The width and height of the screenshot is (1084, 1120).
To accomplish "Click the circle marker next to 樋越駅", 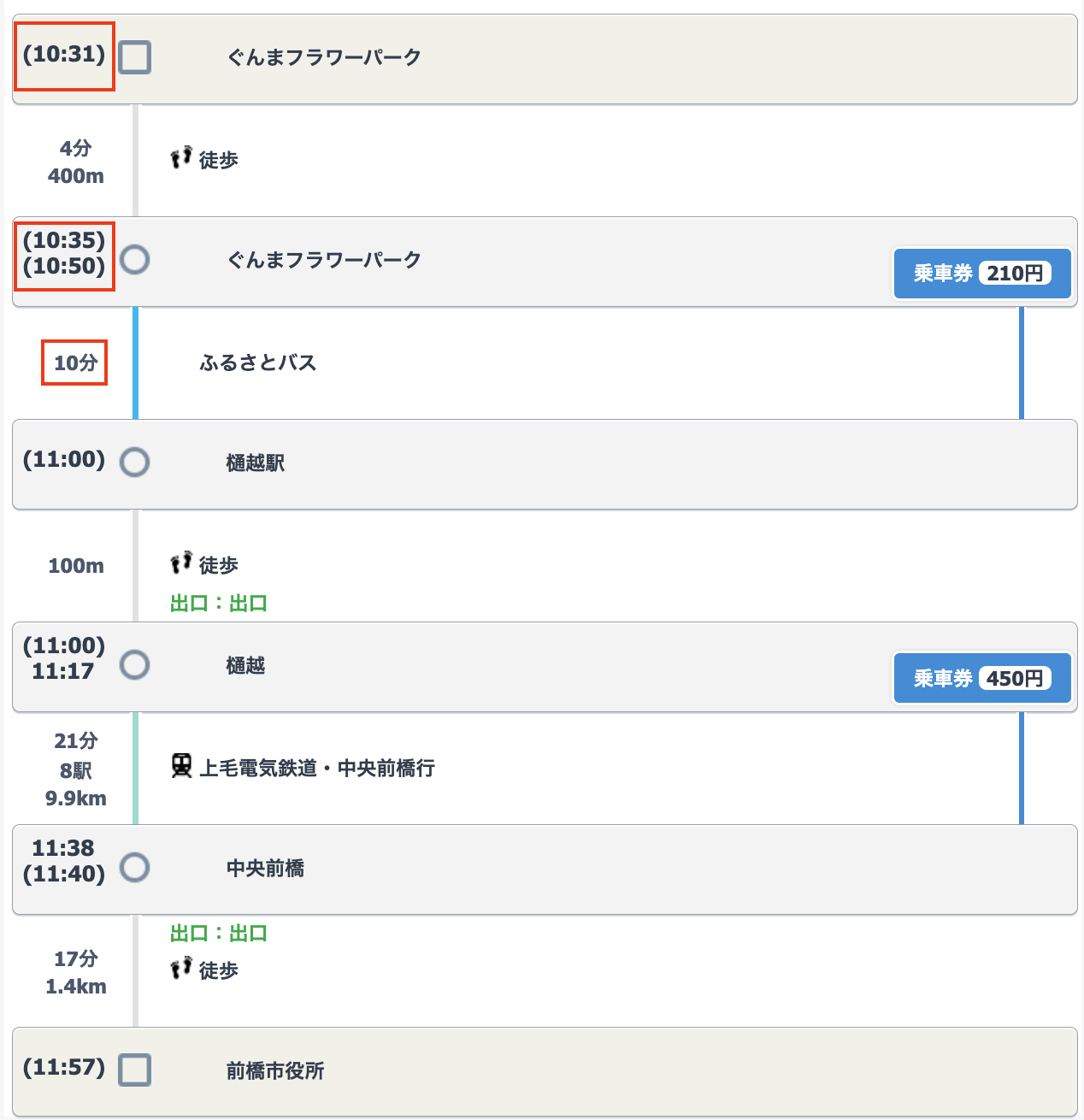I will (134, 463).
